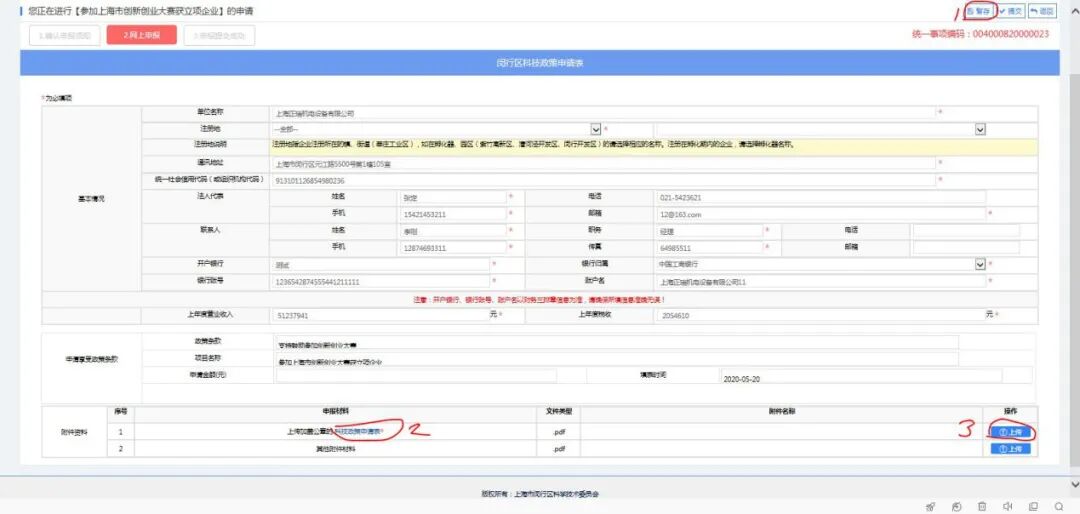This screenshot has width=1080, height=514.
Task: Click the 统一事项编码 004000820000023 text
Action: (x=981, y=34)
